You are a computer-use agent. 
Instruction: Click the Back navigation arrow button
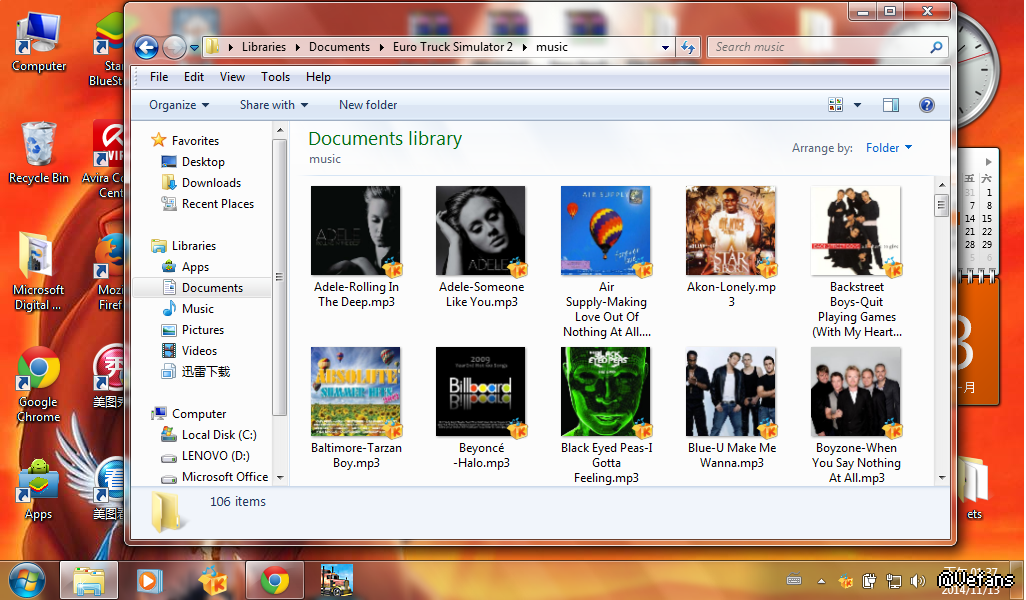tap(146, 47)
